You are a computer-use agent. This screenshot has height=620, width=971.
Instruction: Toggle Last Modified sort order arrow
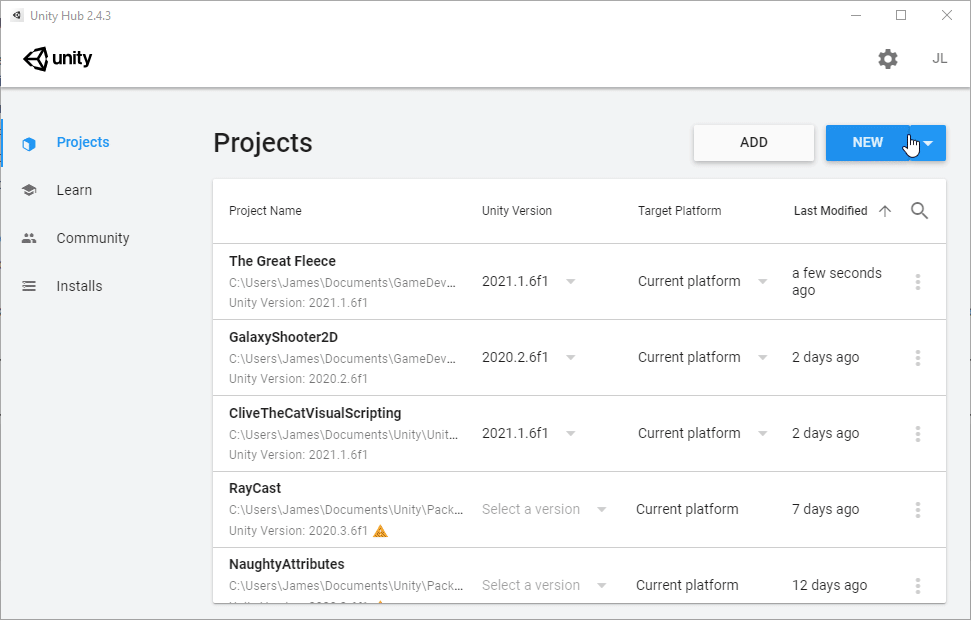[x=884, y=211]
